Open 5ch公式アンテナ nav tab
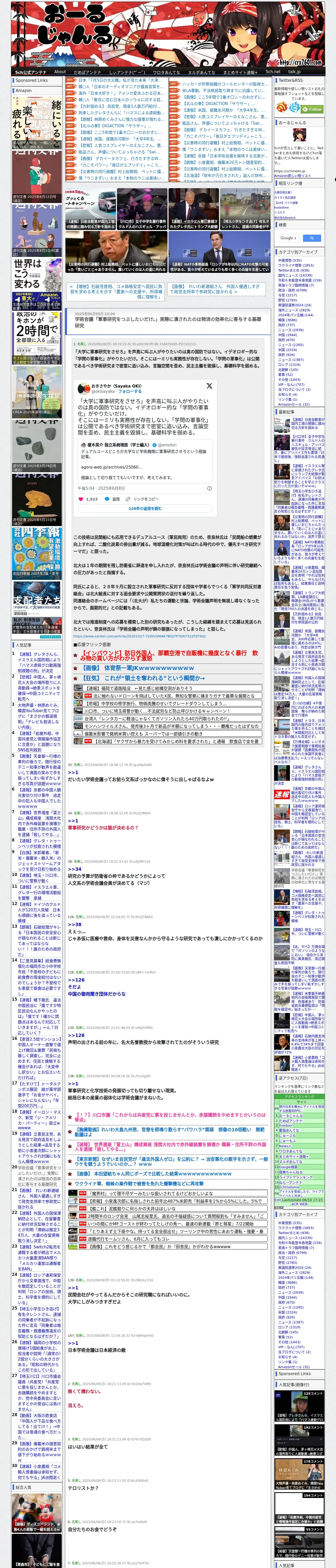Screen dimensions: 336x1568 click(31, 72)
